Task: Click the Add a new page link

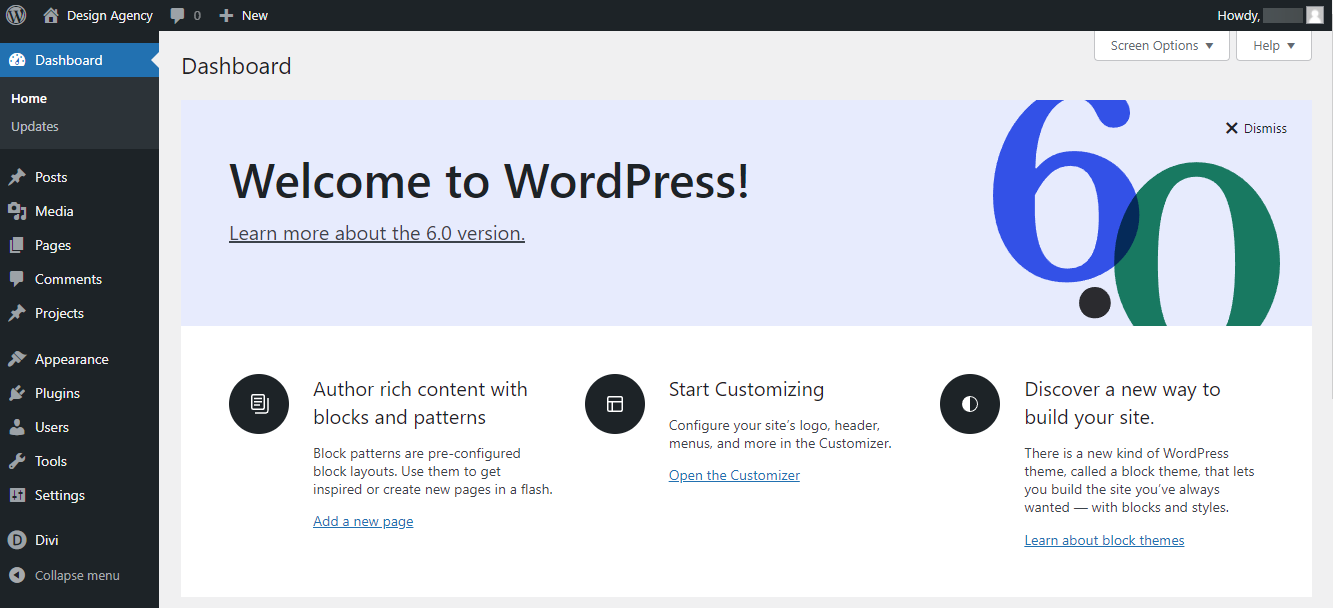Action: pos(363,521)
